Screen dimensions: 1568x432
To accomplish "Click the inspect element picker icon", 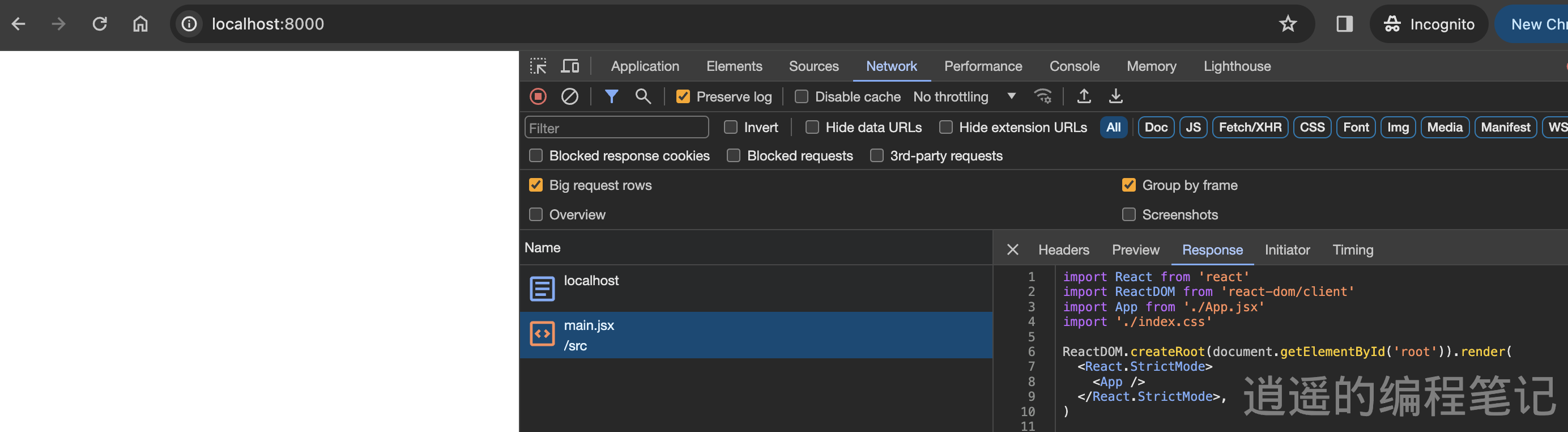I will 538,66.
